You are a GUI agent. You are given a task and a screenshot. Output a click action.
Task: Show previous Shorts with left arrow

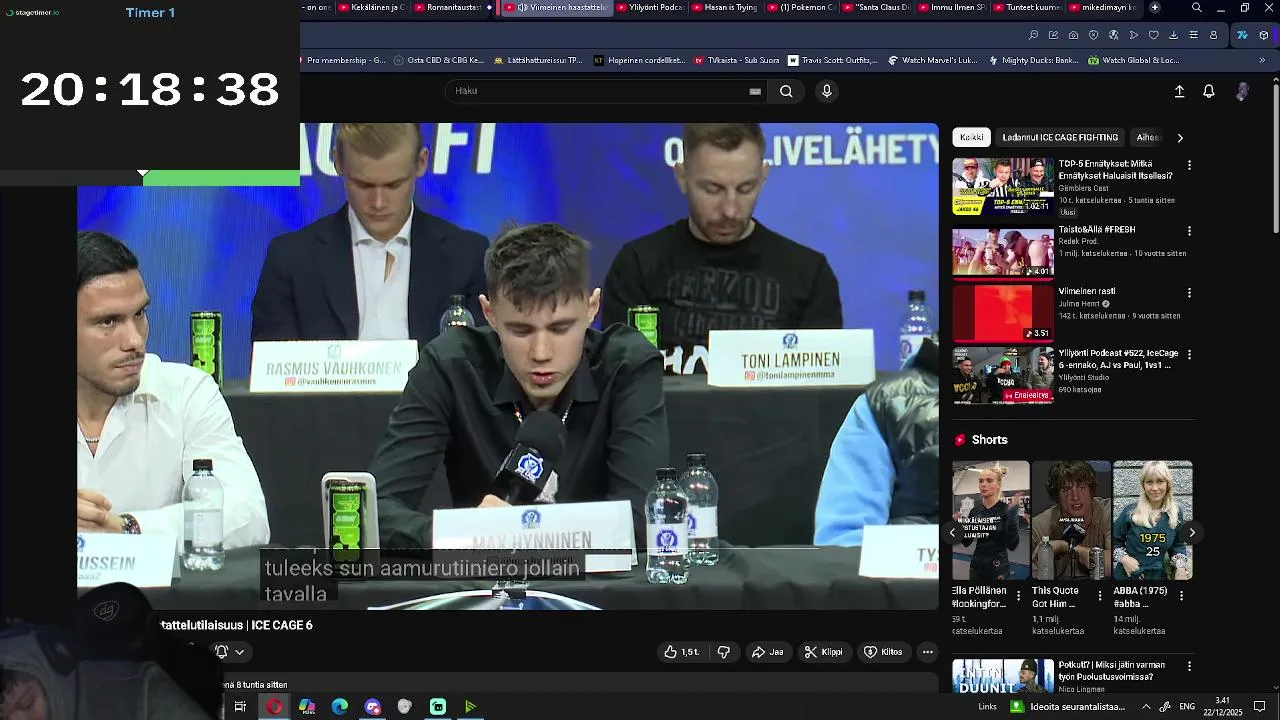click(x=952, y=533)
